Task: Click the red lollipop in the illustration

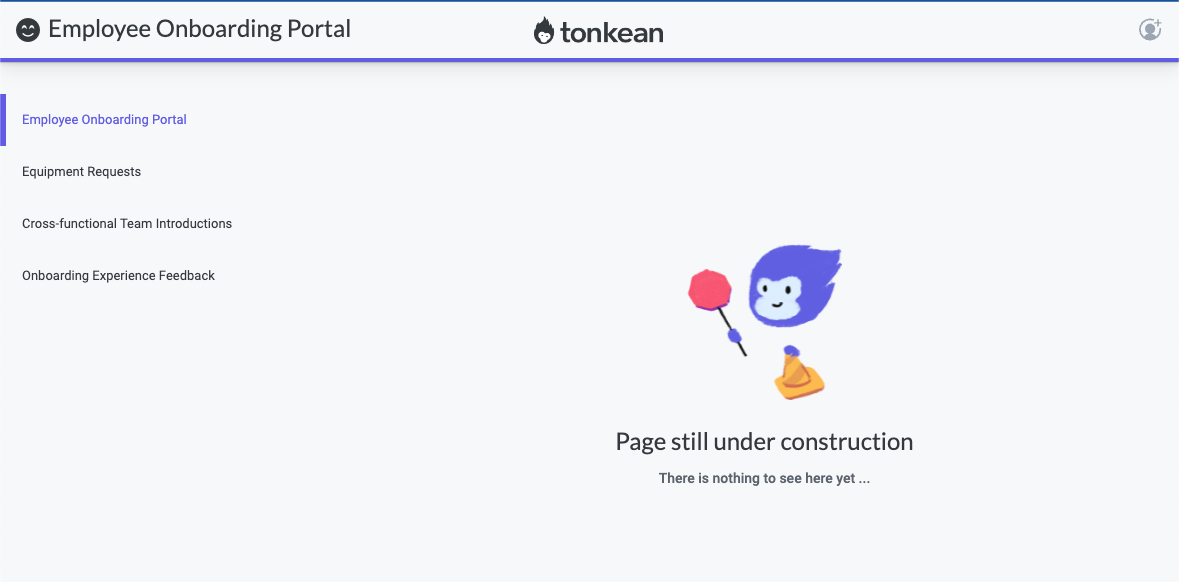Action: point(711,288)
